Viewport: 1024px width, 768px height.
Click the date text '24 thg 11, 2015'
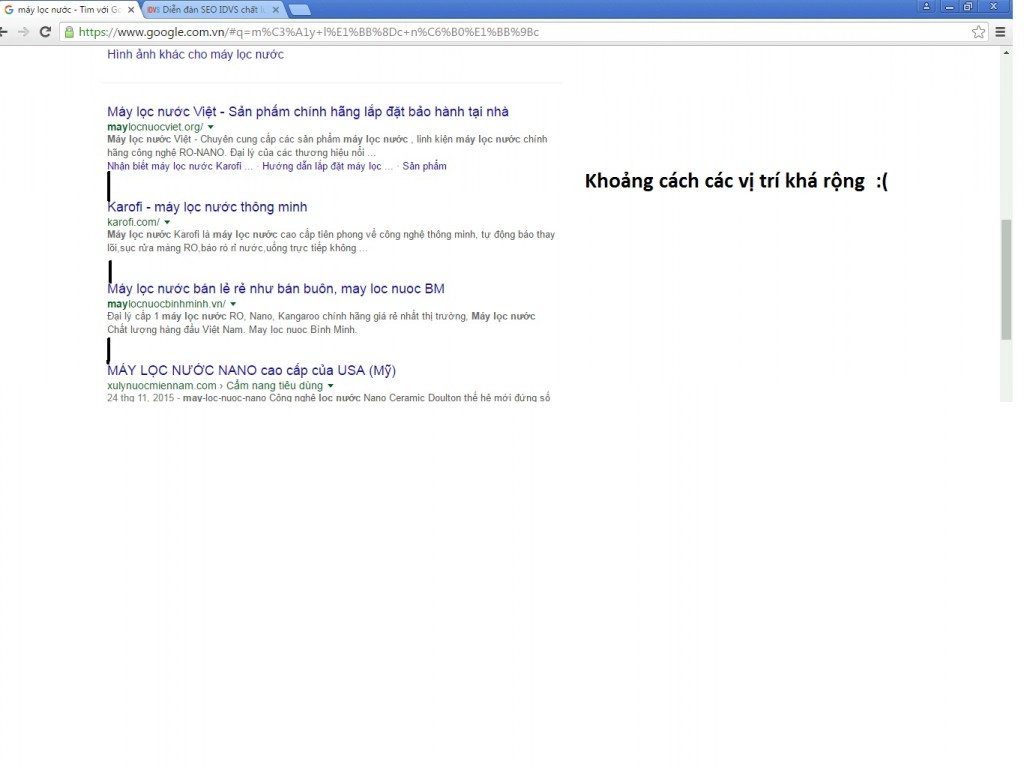[x=140, y=398]
